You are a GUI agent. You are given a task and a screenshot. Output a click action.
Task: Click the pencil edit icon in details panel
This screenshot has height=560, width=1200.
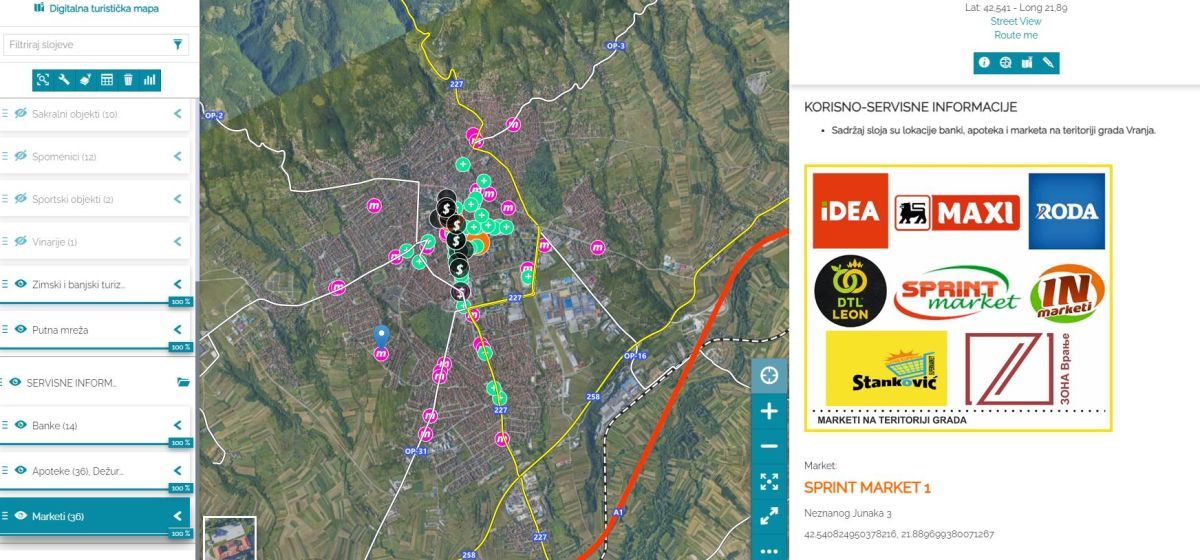1048,63
